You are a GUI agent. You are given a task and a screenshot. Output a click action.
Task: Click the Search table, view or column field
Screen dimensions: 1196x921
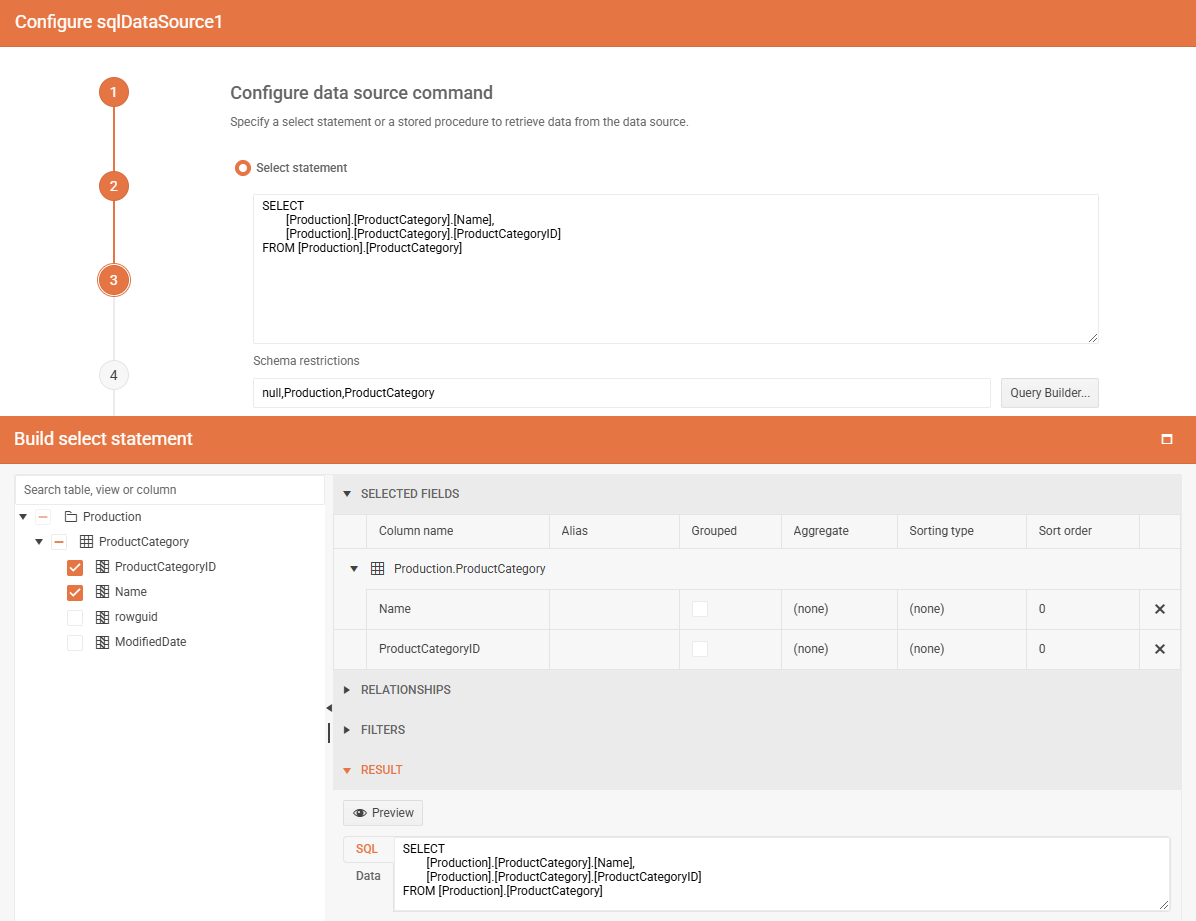pos(170,489)
